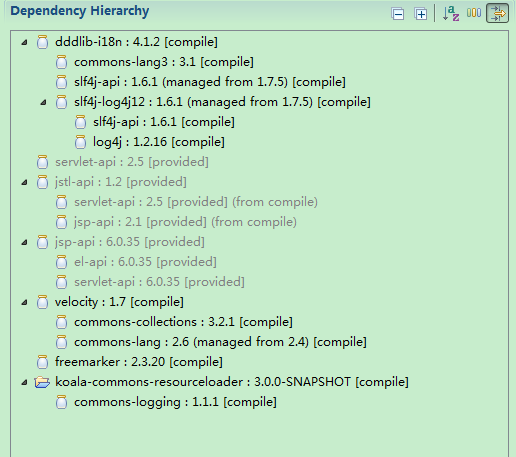This screenshot has width=516, height=457.
Task: Collapse the jsp-api : 6.0.35 node
Action: (24, 242)
